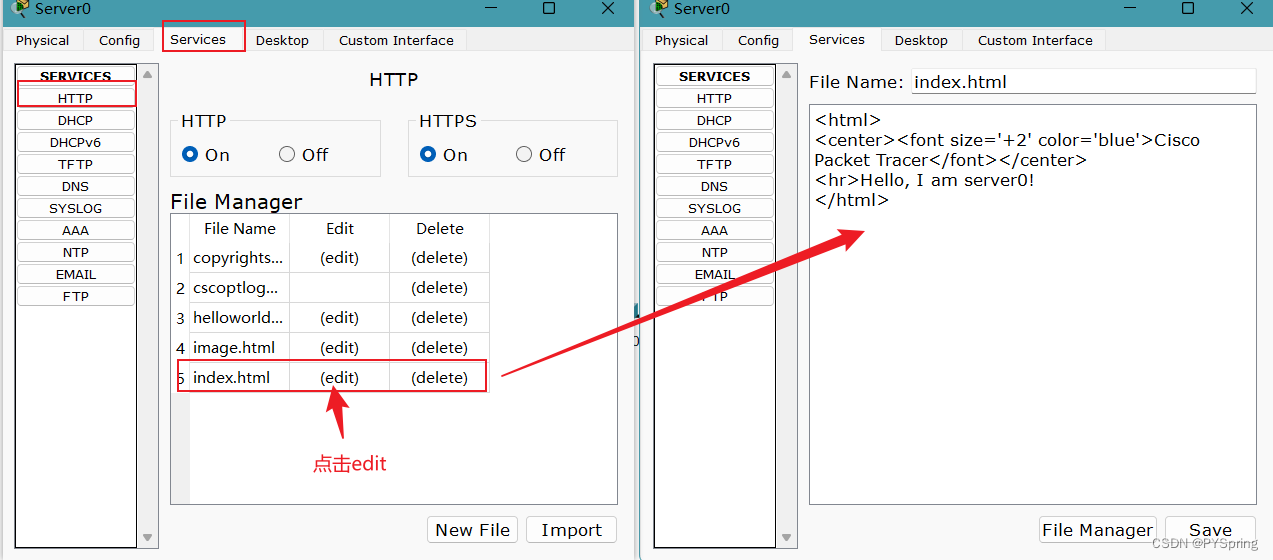Delete the cscoptlog file entry
This screenshot has width=1273, height=560.
click(440, 288)
